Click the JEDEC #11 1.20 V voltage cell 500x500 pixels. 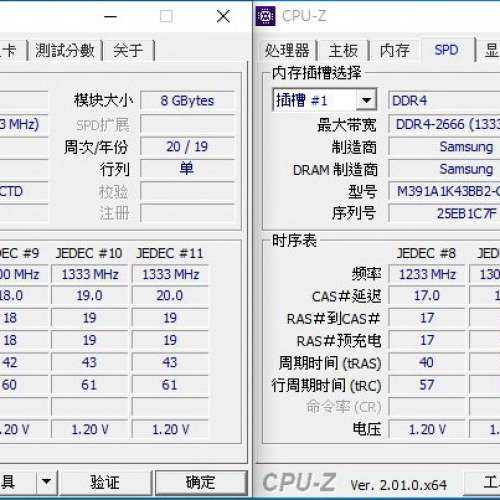tap(170, 429)
